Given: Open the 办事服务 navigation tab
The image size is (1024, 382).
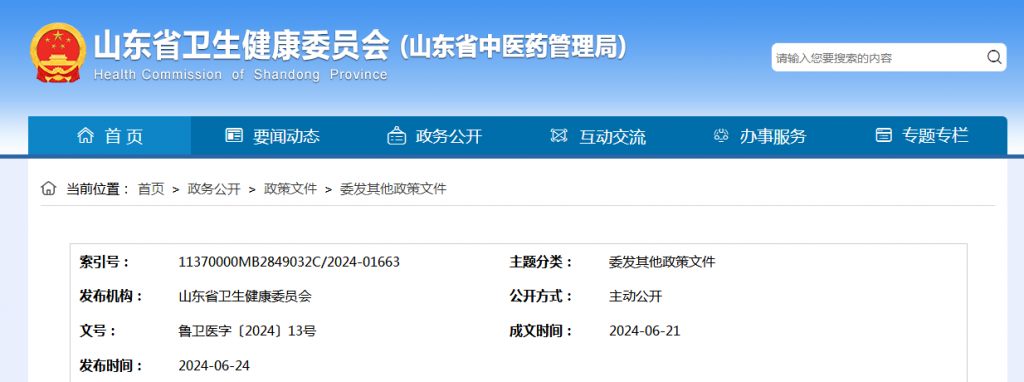Looking at the screenshot, I should [760, 136].
